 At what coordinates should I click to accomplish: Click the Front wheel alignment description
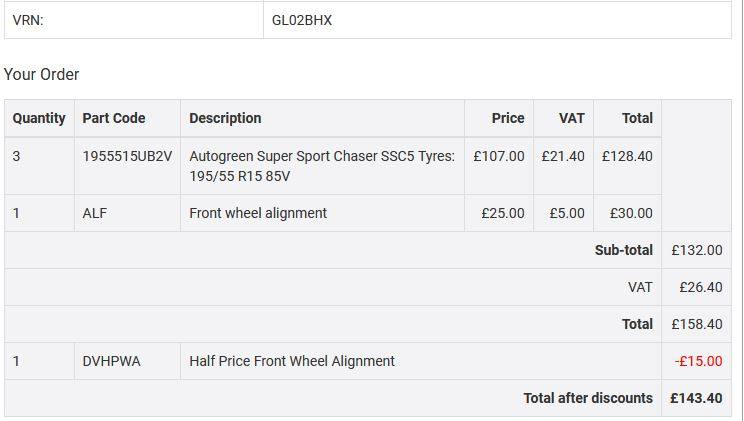point(258,213)
